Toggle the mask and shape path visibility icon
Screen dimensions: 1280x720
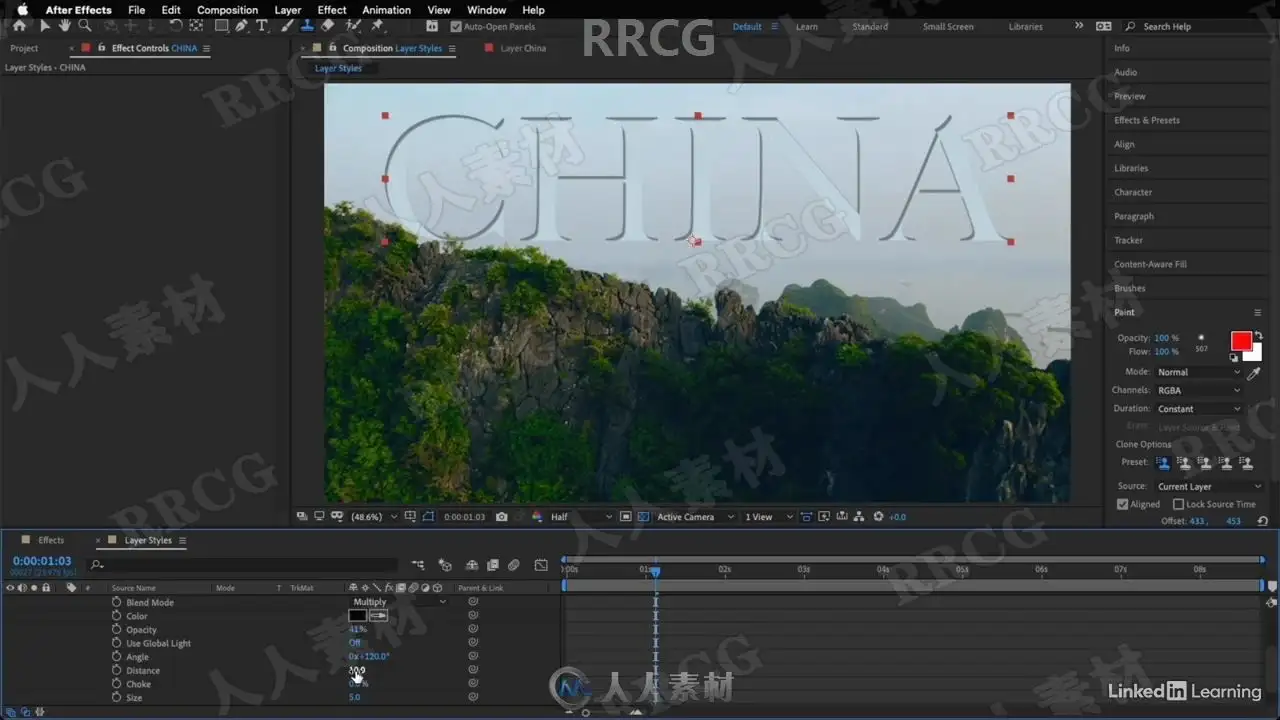pyautogui.click(x=429, y=517)
